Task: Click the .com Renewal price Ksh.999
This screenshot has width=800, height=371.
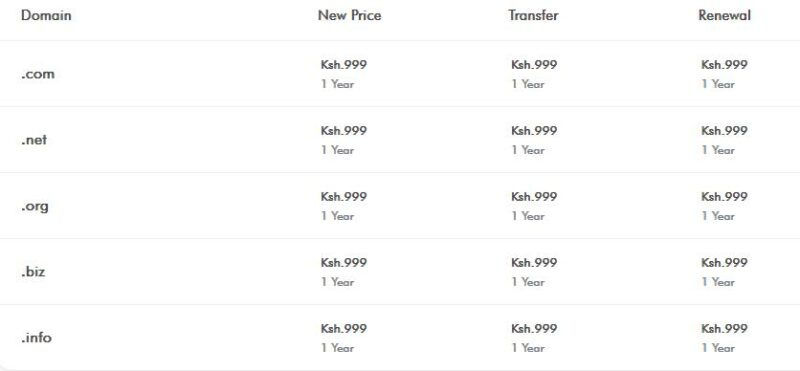Action: click(x=724, y=65)
